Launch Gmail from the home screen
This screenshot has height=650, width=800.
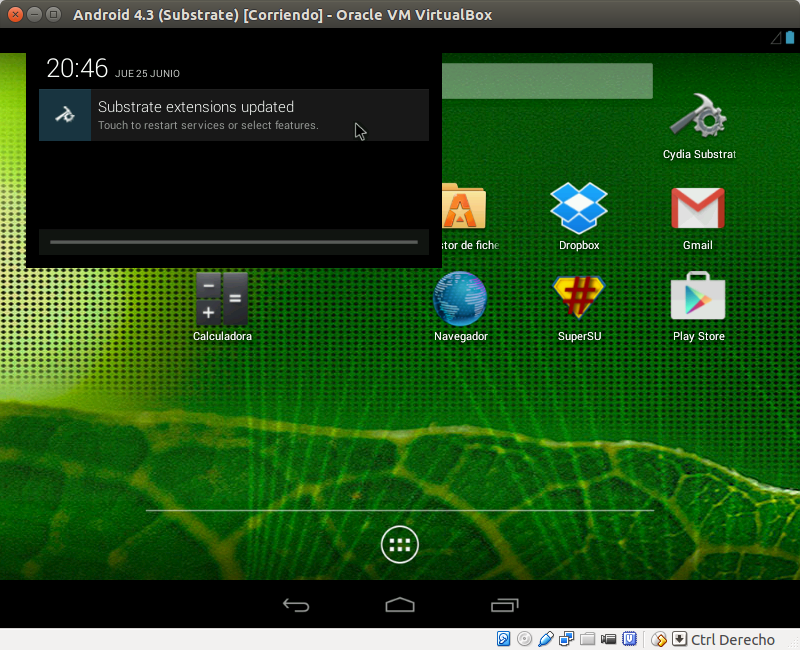pos(697,206)
